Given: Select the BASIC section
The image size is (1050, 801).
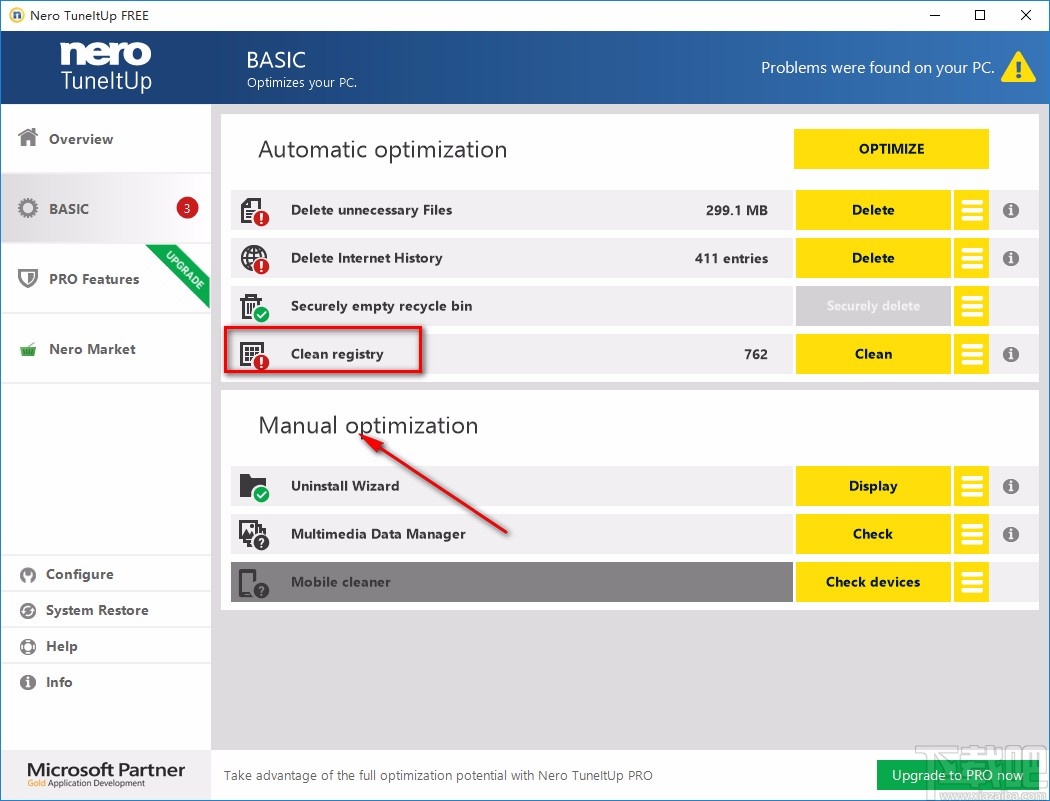Looking at the screenshot, I should 106,208.
